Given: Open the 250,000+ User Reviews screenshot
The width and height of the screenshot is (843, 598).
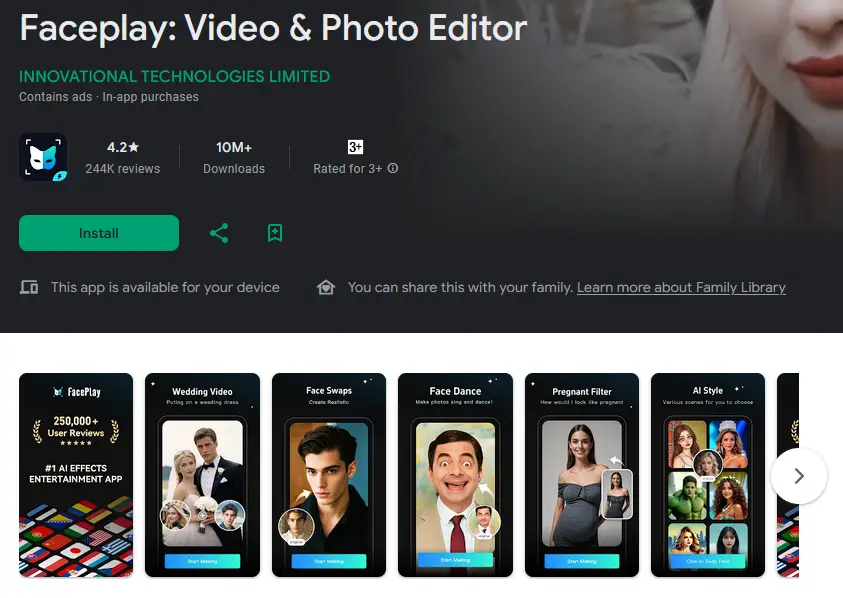Looking at the screenshot, I should click(76, 475).
